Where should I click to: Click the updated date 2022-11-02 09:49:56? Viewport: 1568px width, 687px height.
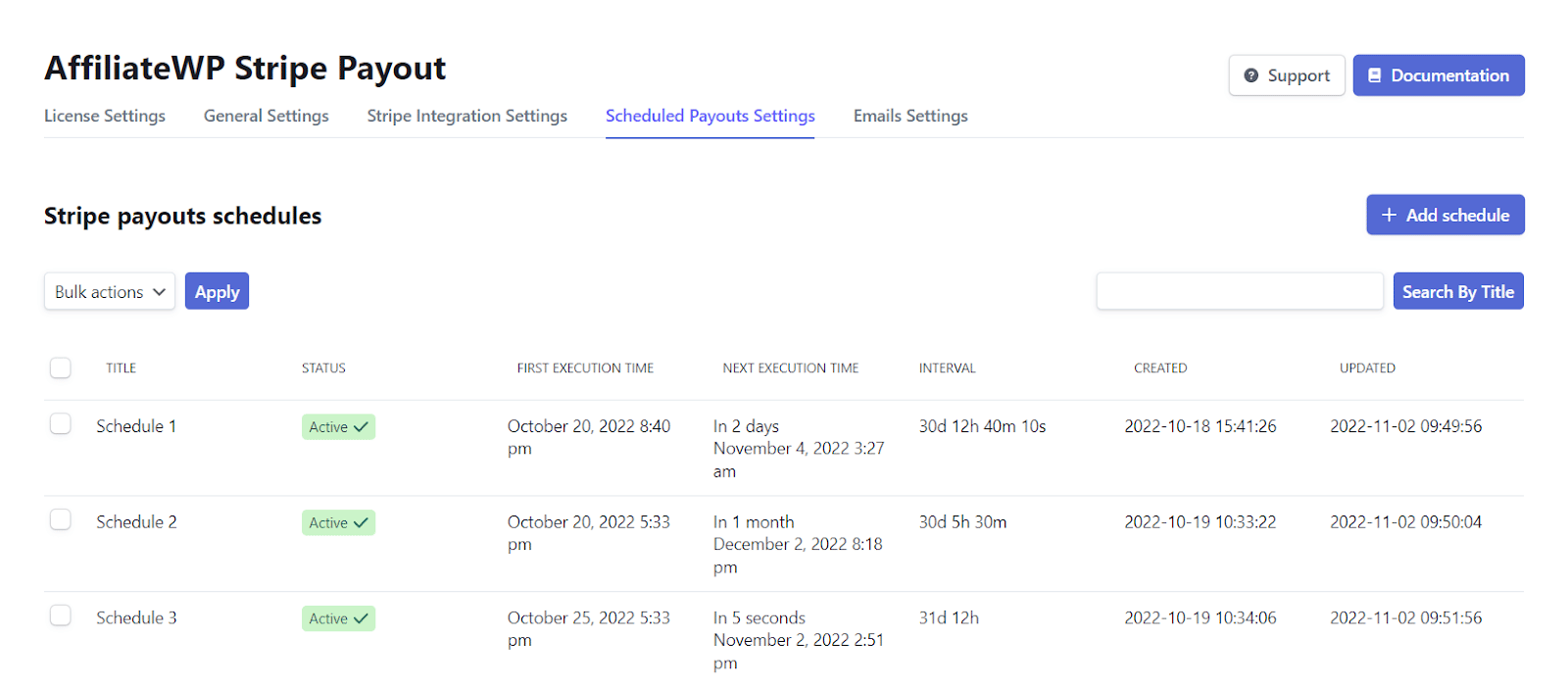pos(1406,426)
